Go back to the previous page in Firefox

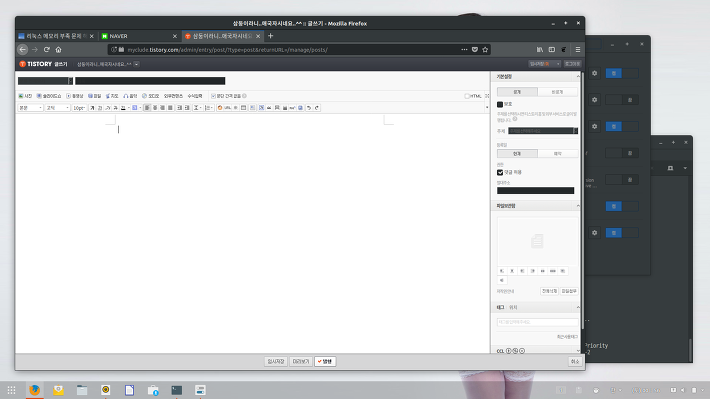click(23, 49)
